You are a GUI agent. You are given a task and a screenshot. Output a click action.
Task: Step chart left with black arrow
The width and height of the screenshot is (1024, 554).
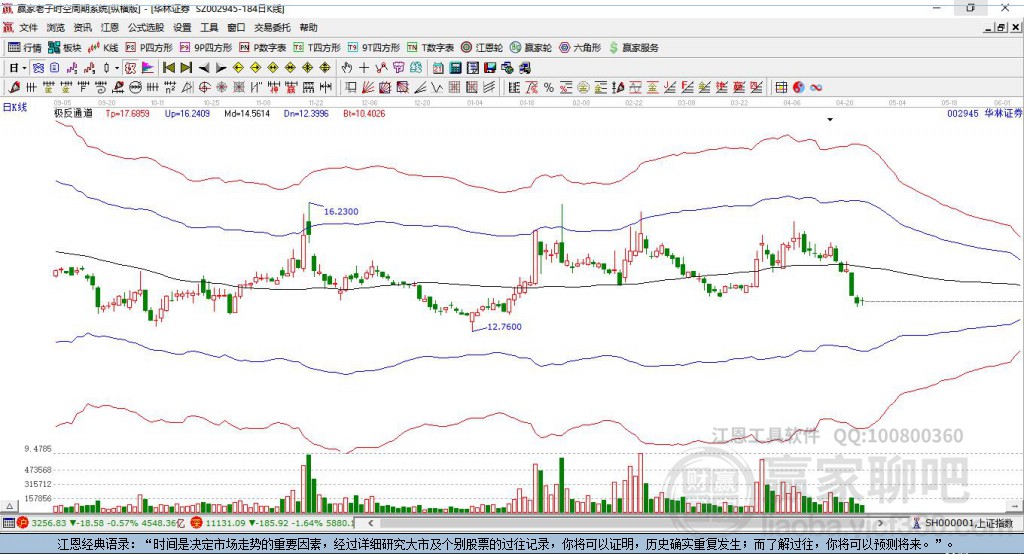coord(204,68)
